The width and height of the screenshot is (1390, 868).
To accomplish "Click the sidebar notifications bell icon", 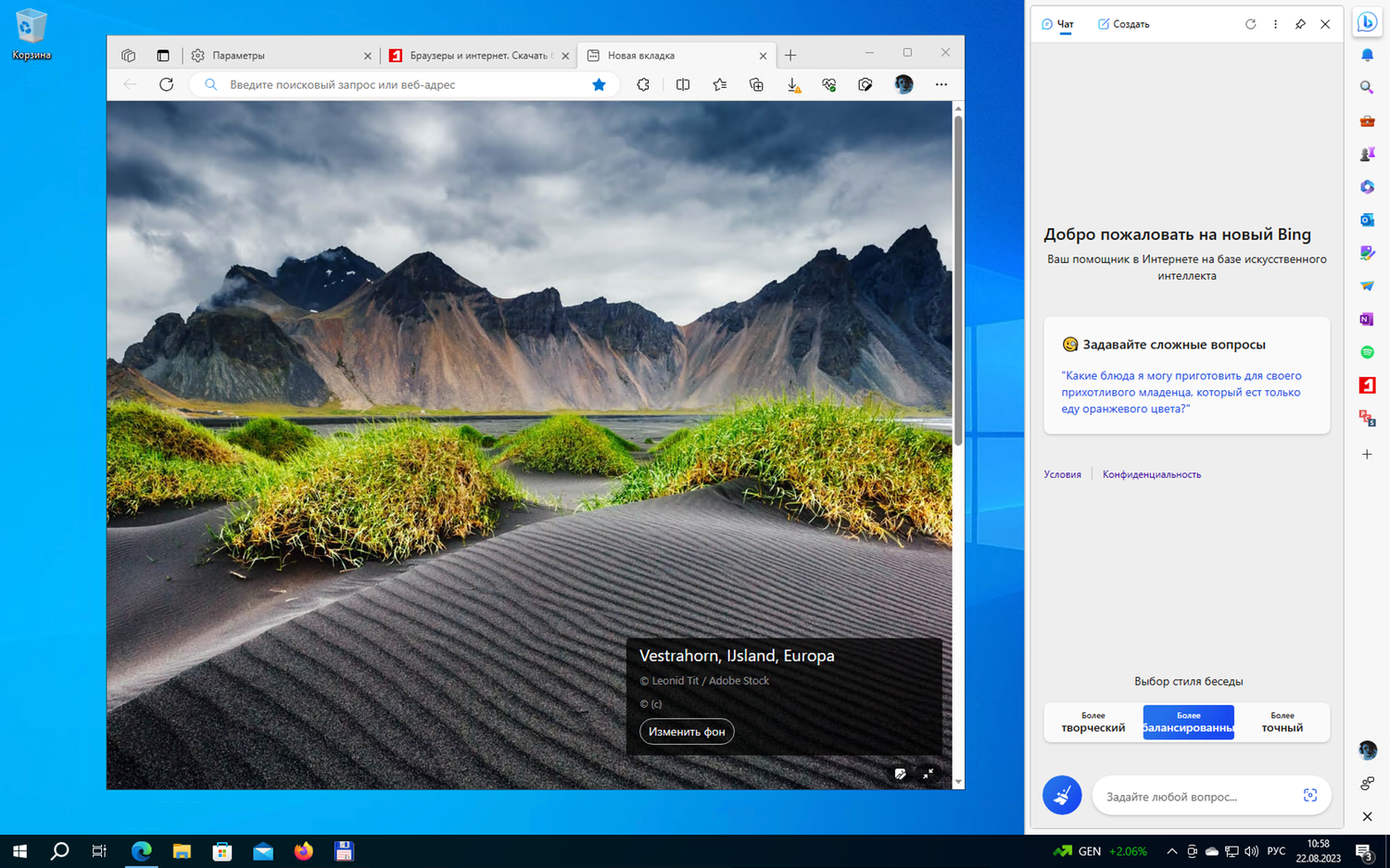I will (1367, 56).
